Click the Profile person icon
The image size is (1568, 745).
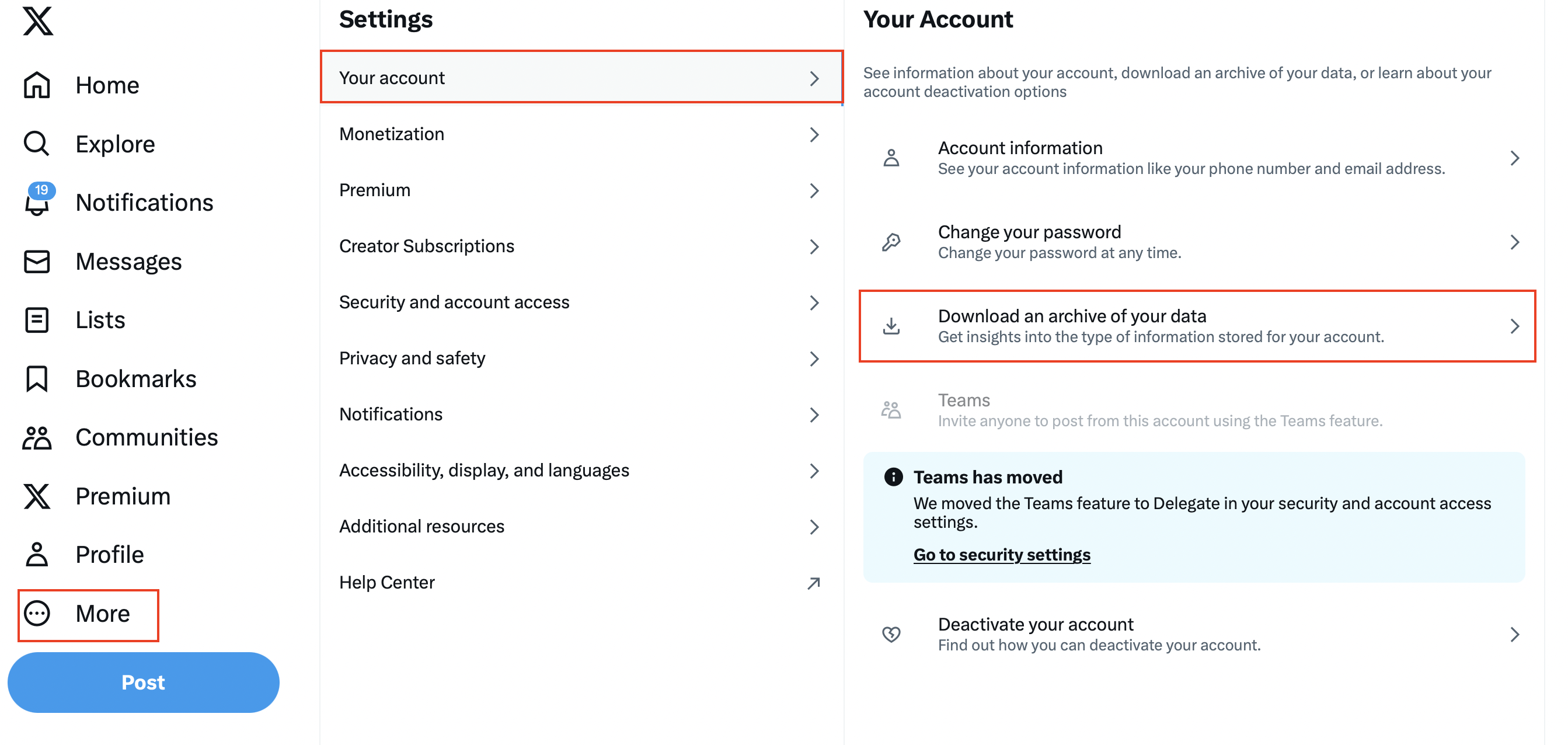coord(36,555)
